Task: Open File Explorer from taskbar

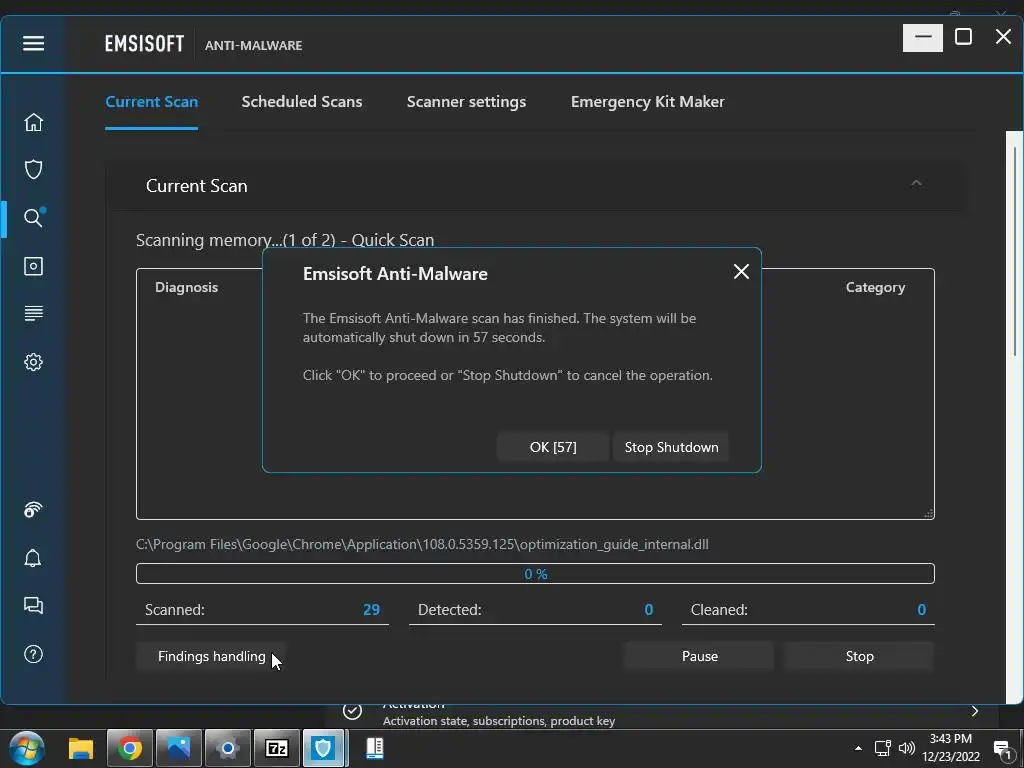Action: point(81,748)
